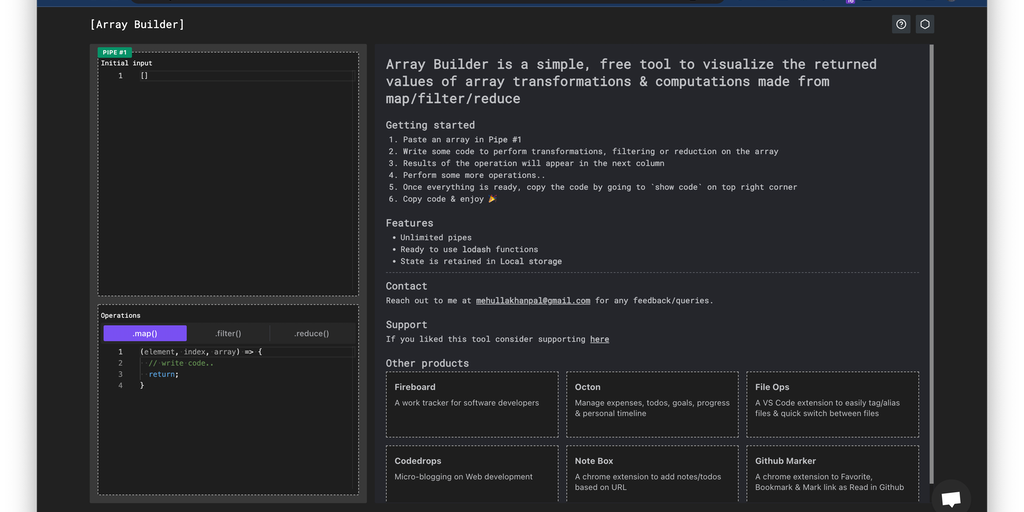Click the hexagon show code icon
The height and width of the screenshot is (512, 1024).
point(925,24)
